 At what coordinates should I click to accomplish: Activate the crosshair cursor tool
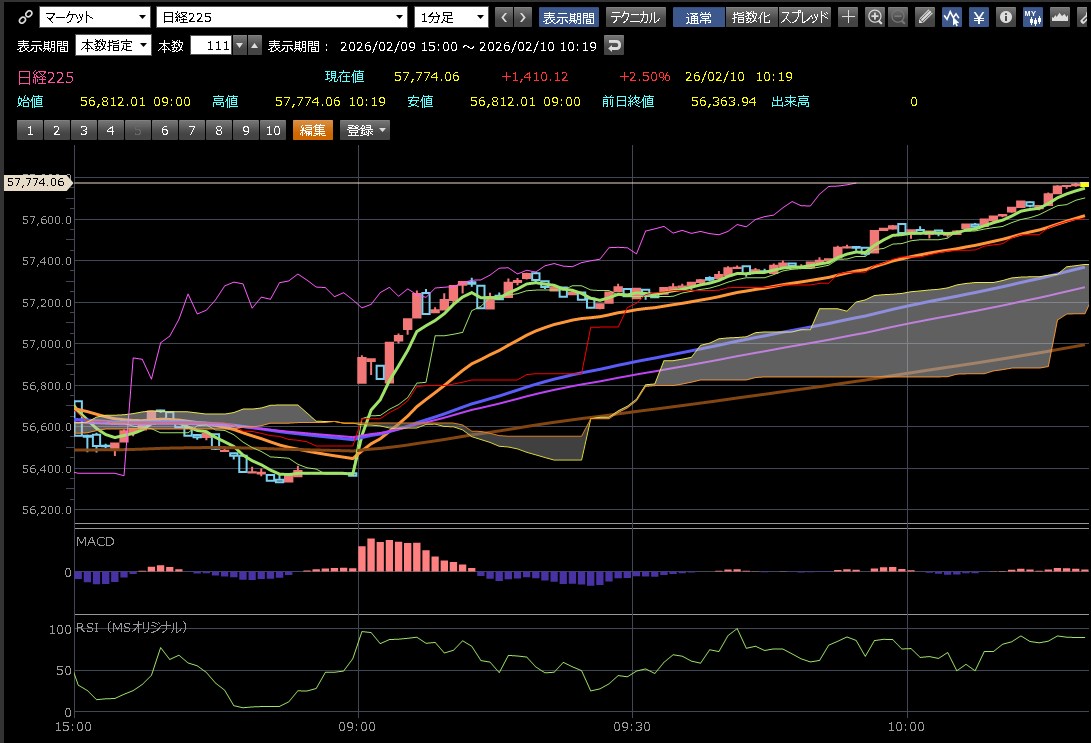pyautogui.click(x=848, y=17)
